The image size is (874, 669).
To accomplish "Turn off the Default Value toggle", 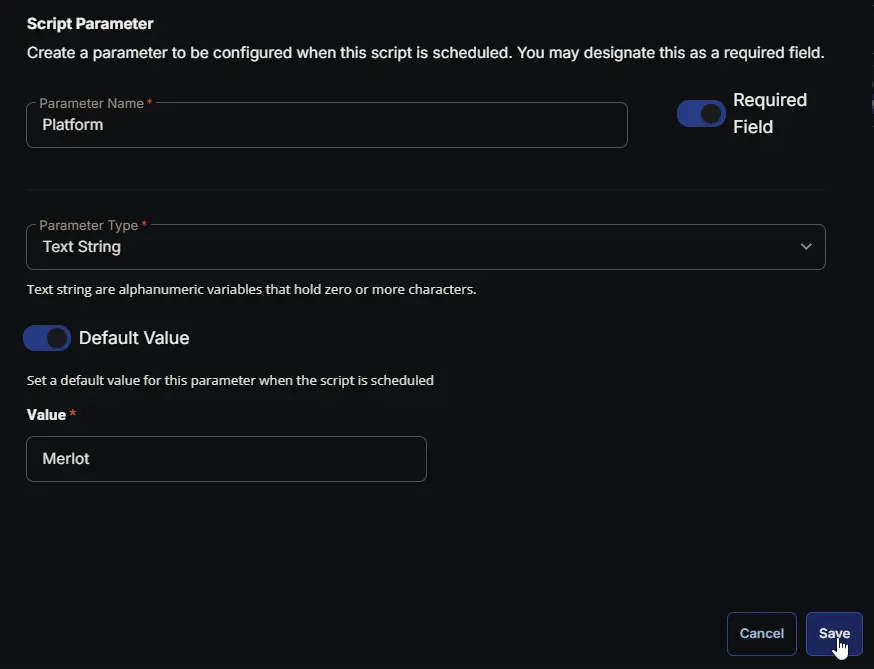I will click(47, 338).
